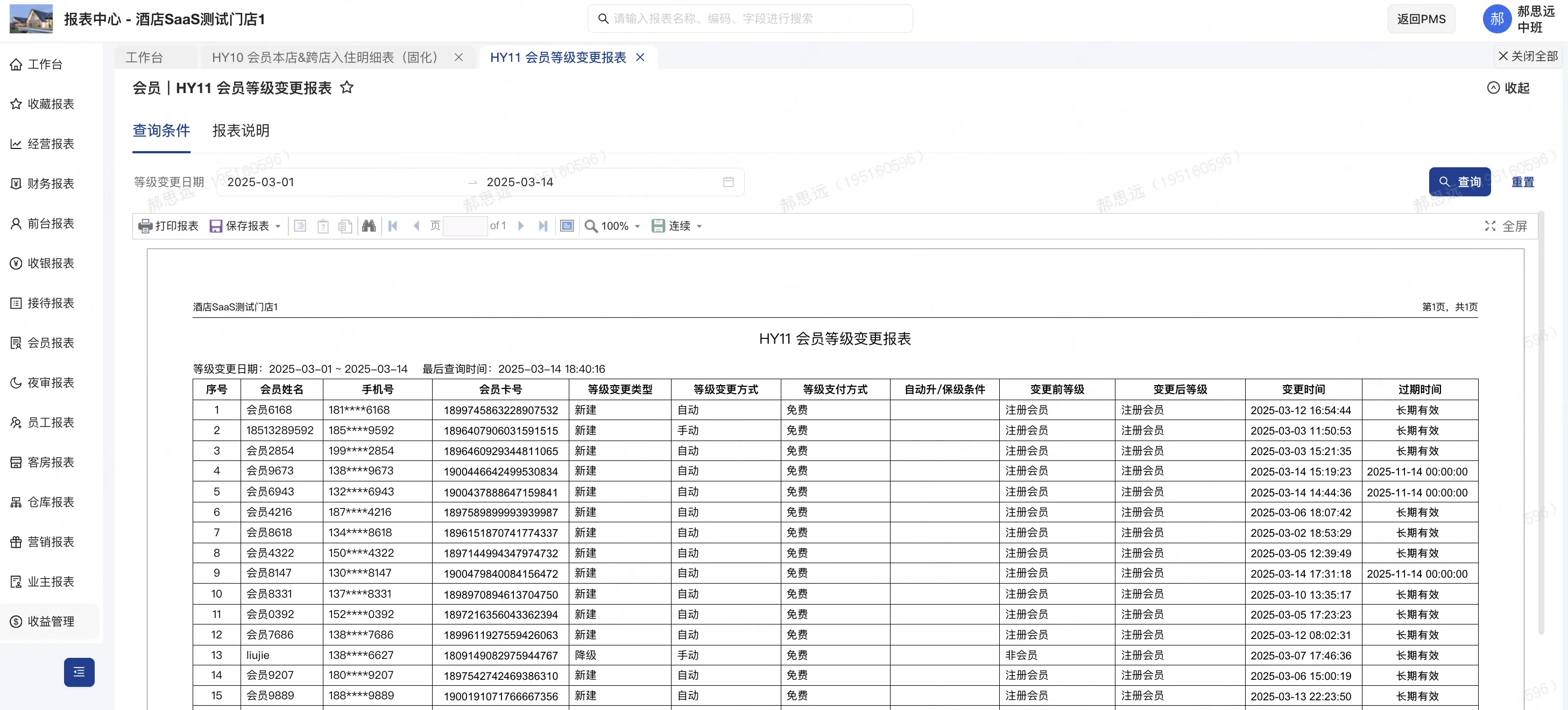Click the toolbar document outline icon
Screen dimensions: 1568x710
(x=300, y=226)
